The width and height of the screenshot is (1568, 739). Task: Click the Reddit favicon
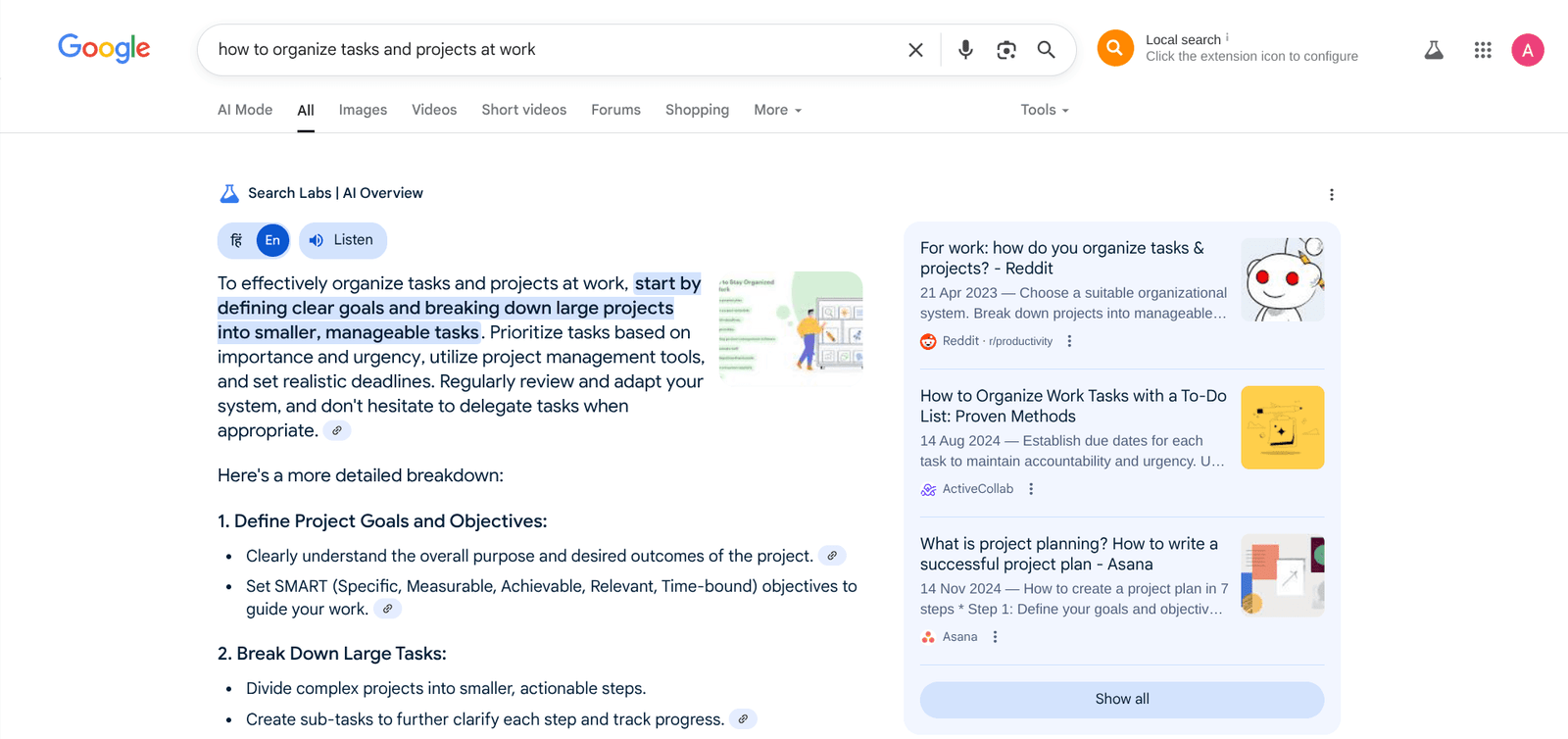pyautogui.click(x=928, y=341)
